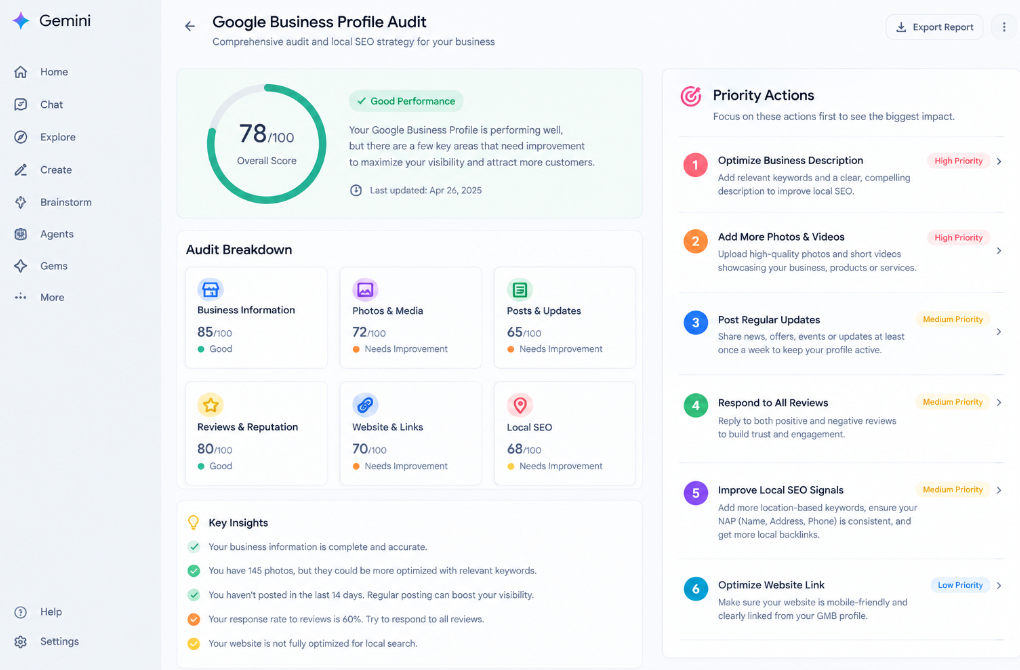Click the number 2 orange circle badge
The height and width of the screenshot is (670, 1020).
[695, 242]
